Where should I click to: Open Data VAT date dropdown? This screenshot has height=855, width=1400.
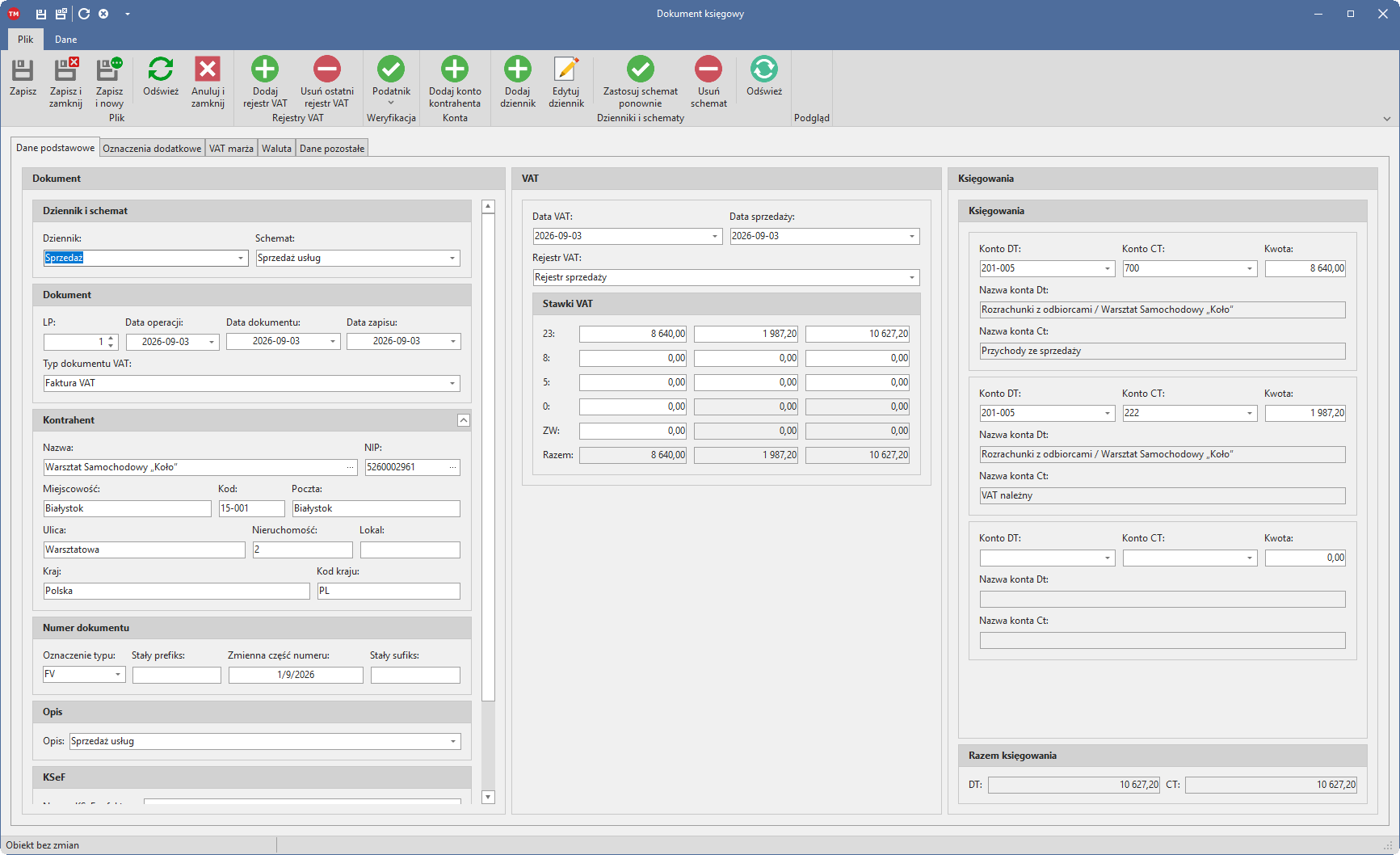pyautogui.click(x=715, y=236)
